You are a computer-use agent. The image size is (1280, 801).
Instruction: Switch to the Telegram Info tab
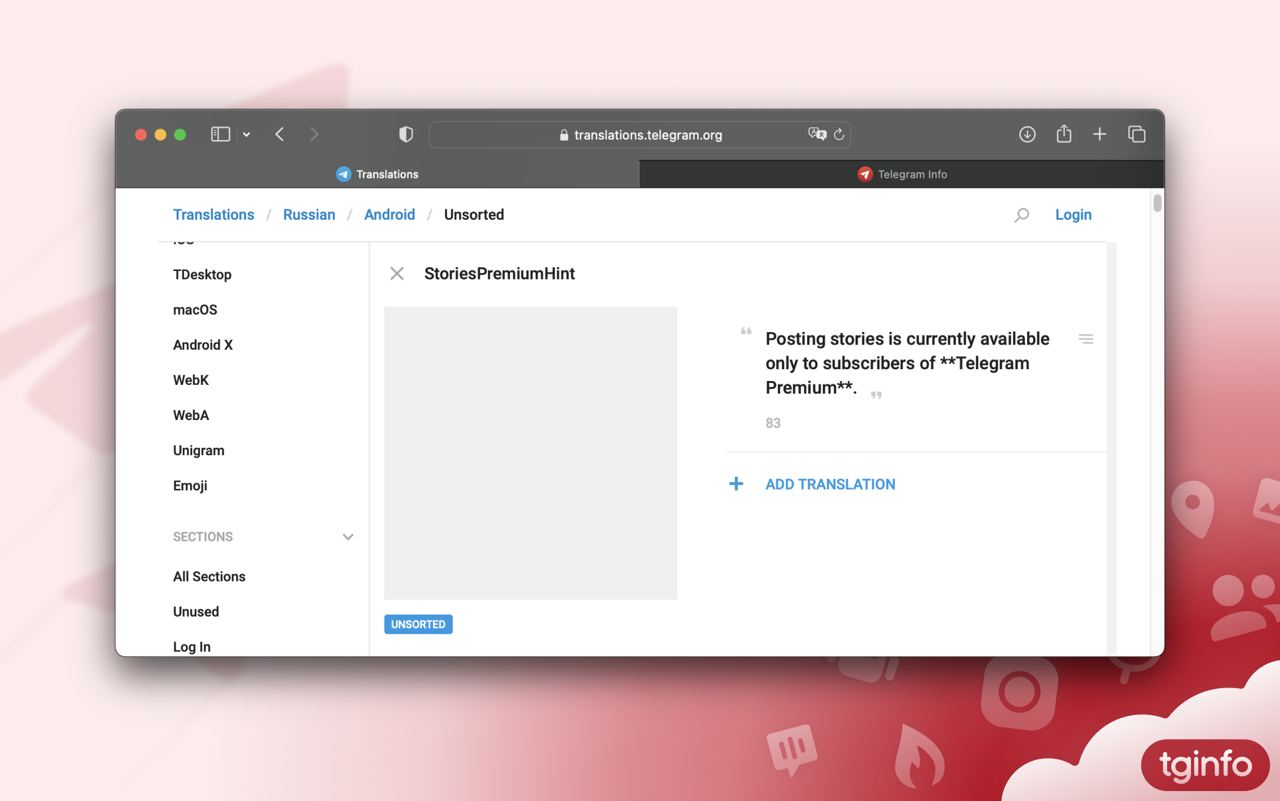click(902, 174)
